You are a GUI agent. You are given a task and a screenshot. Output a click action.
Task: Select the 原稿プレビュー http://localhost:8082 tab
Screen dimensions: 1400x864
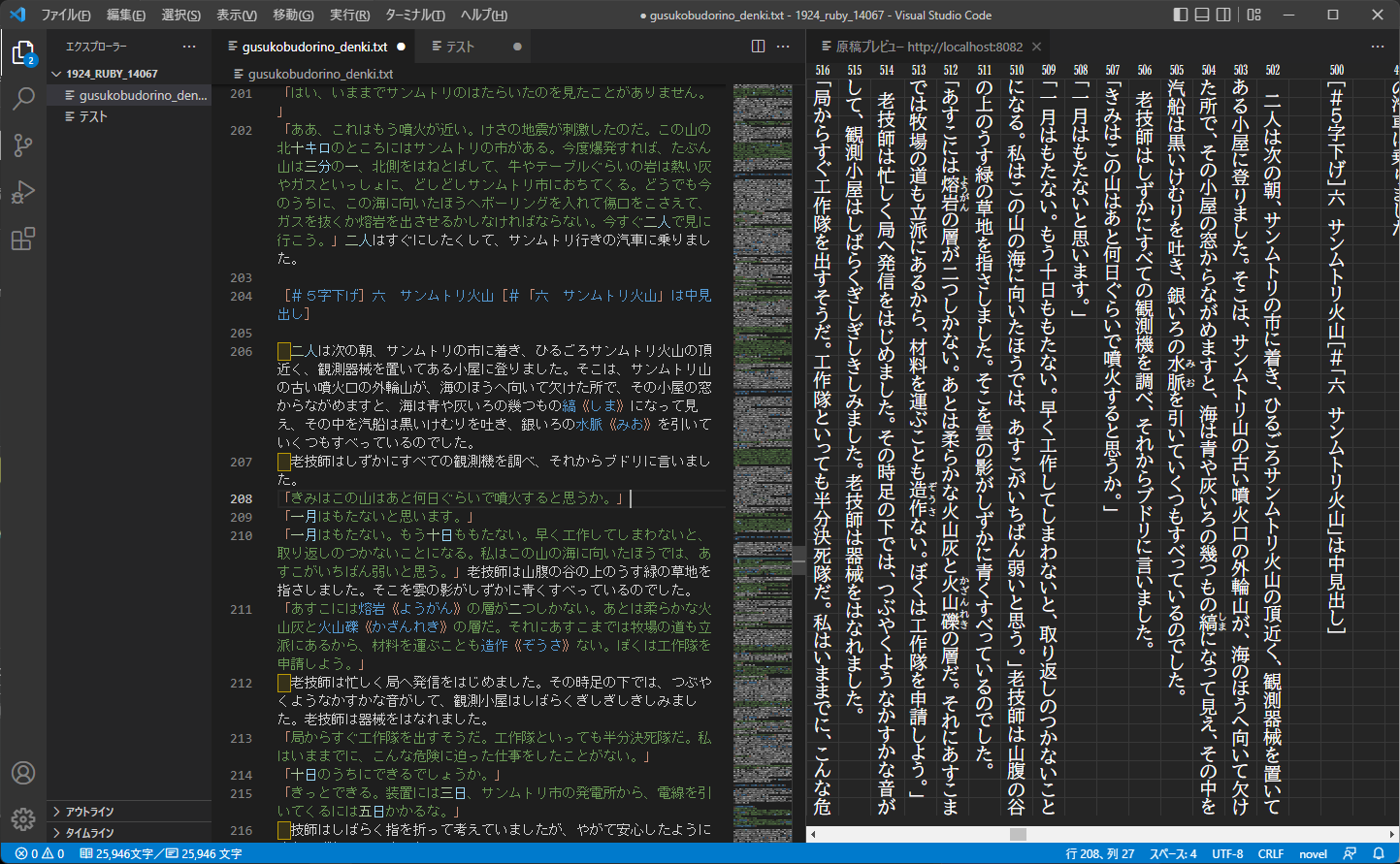coord(928,47)
